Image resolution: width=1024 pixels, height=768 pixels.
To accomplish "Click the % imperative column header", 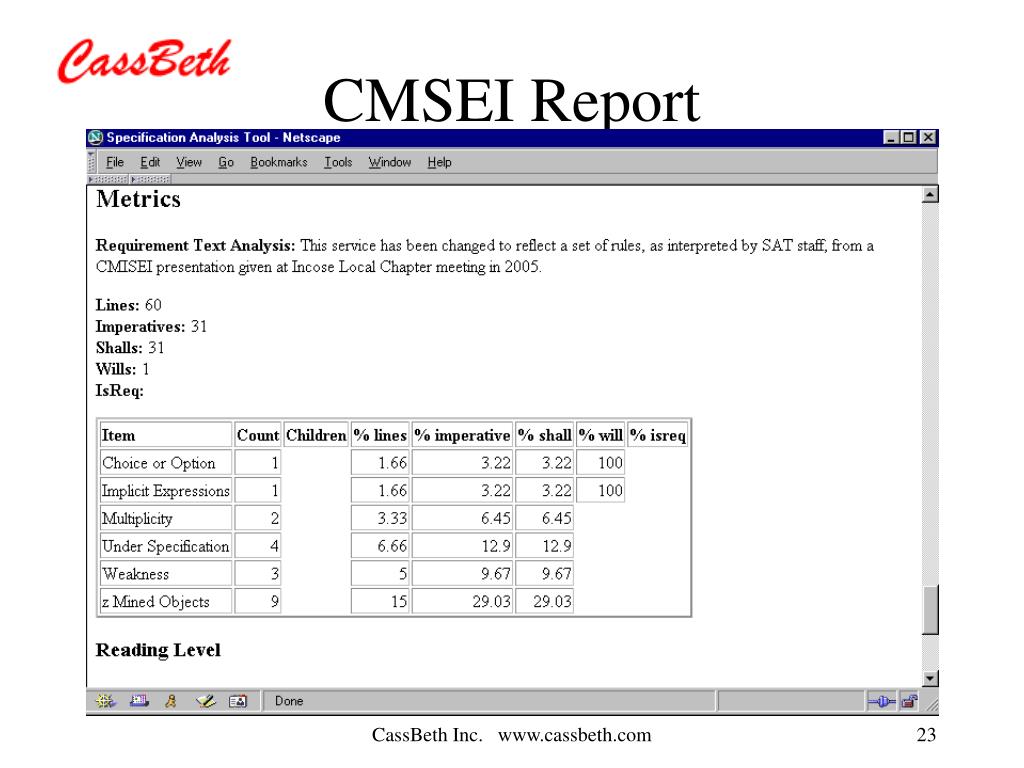I will [462, 436].
